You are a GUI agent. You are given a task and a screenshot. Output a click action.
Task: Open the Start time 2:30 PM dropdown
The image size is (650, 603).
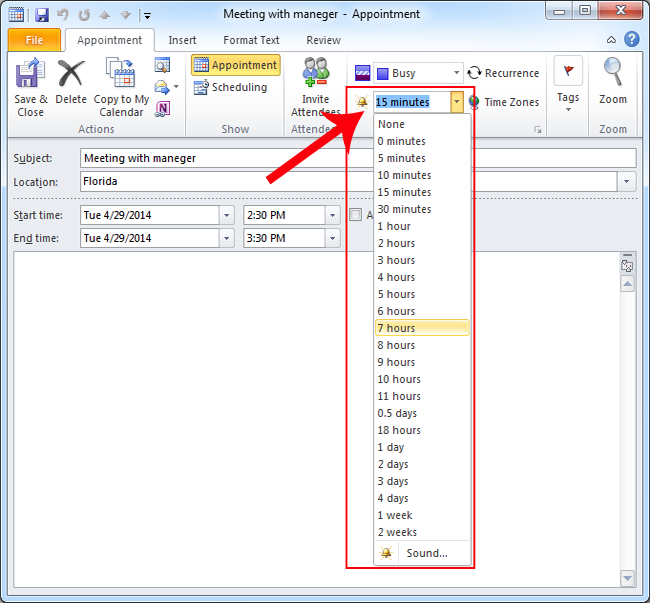tap(332, 215)
